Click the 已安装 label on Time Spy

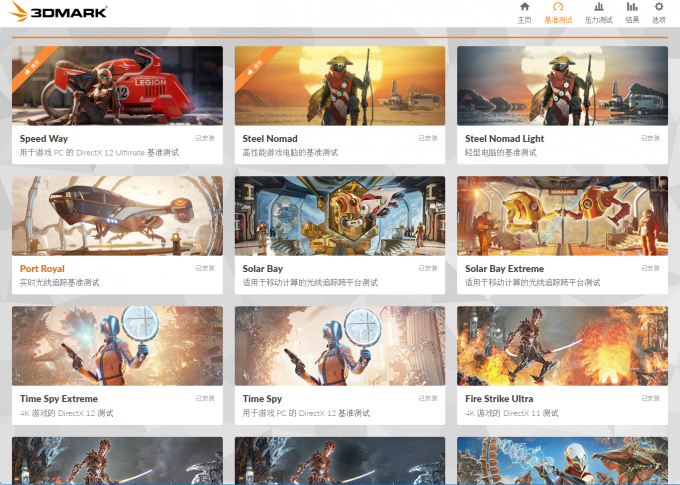[x=428, y=398]
